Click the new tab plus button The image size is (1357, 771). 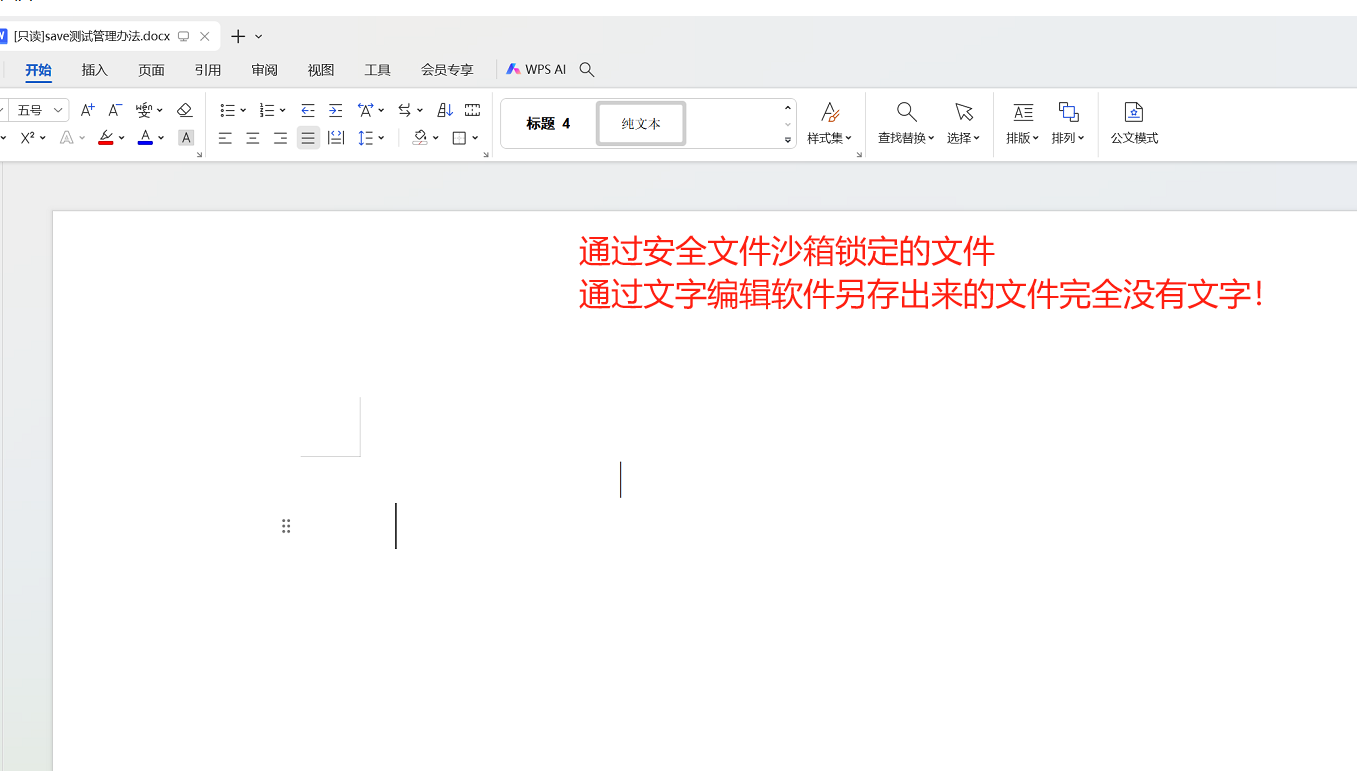point(238,36)
